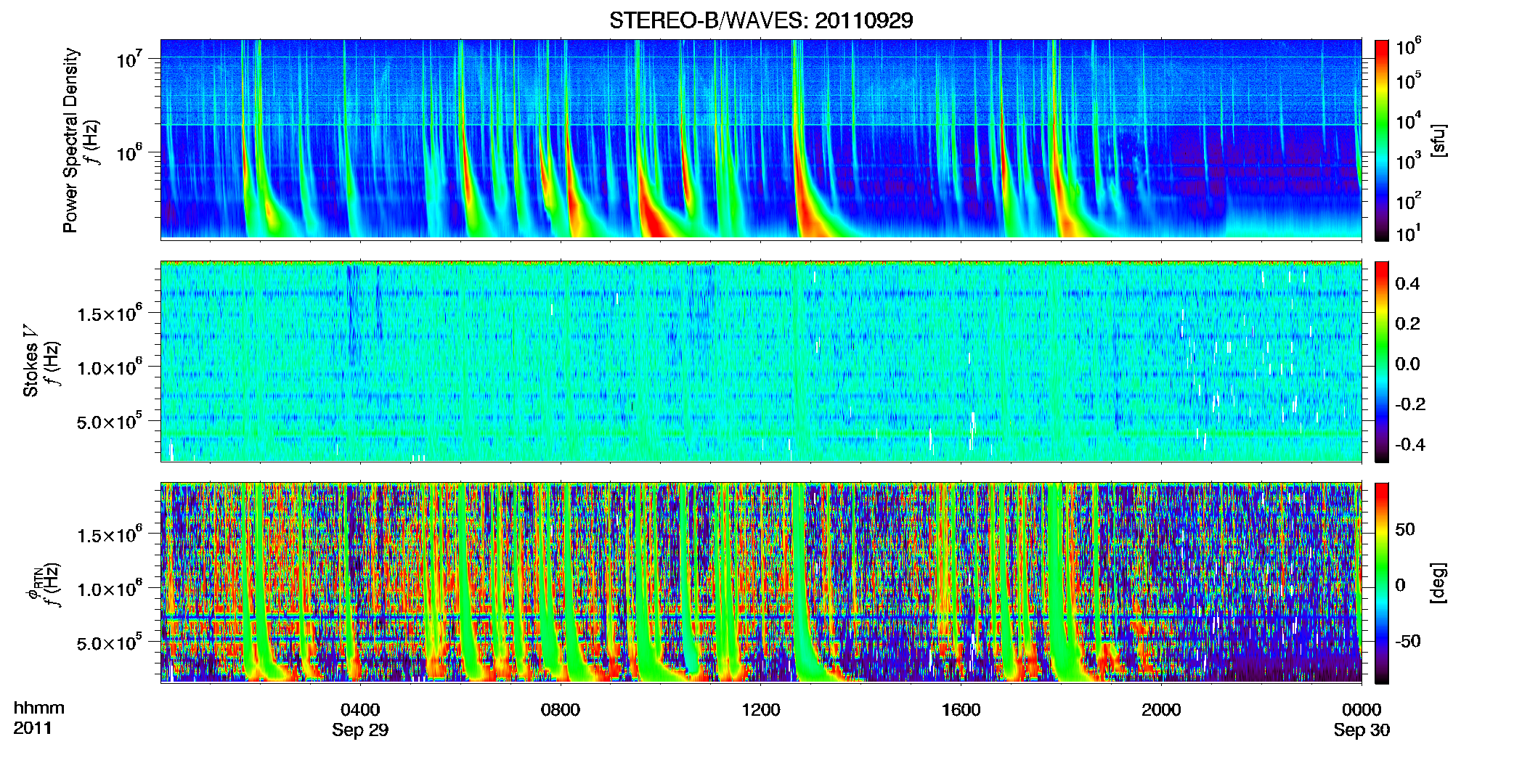Click the phi RTN spectrogram panel
The image size is (1522, 784).
tap(761, 583)
